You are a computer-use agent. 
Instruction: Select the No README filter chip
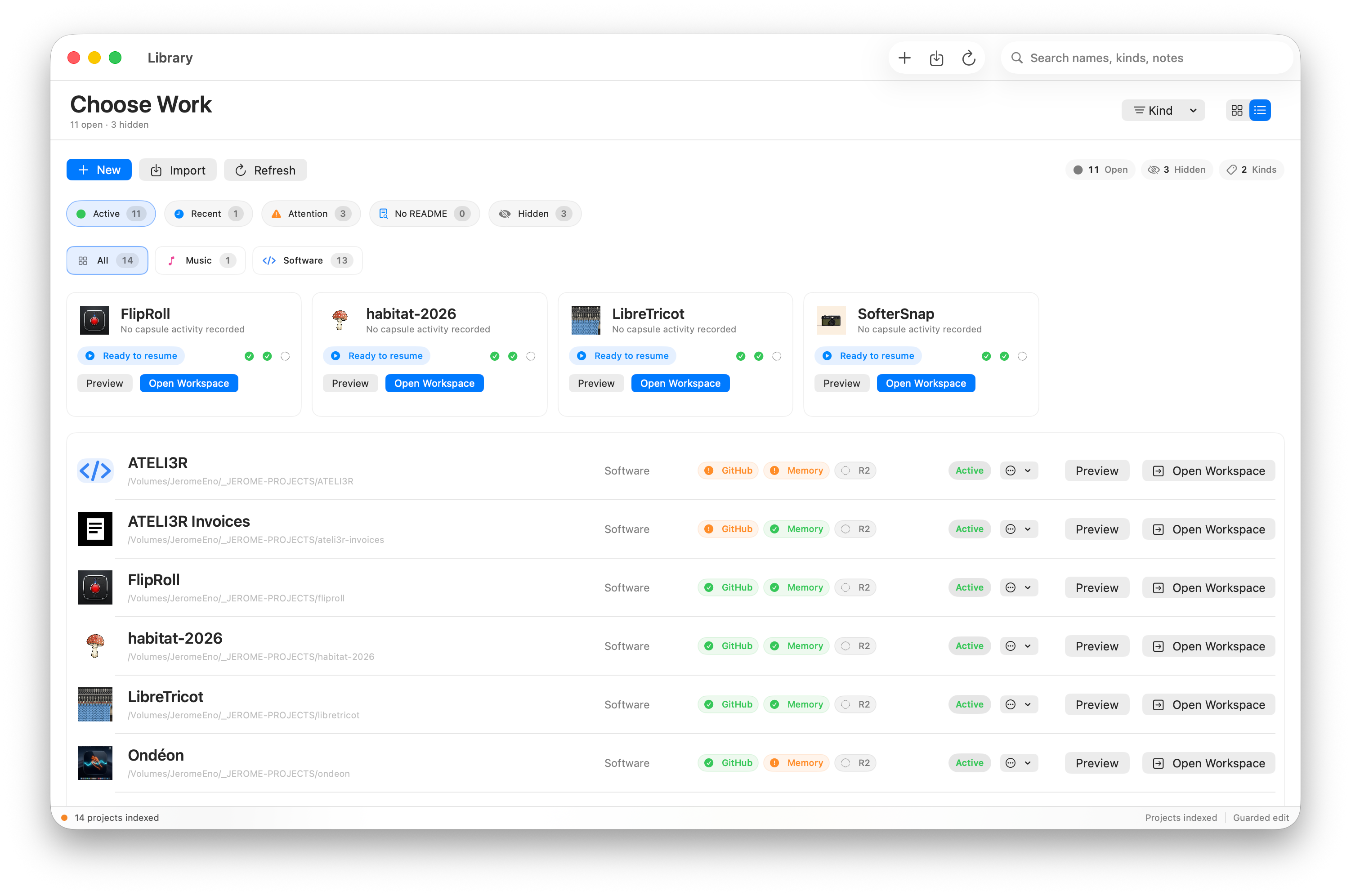(425, 214)
